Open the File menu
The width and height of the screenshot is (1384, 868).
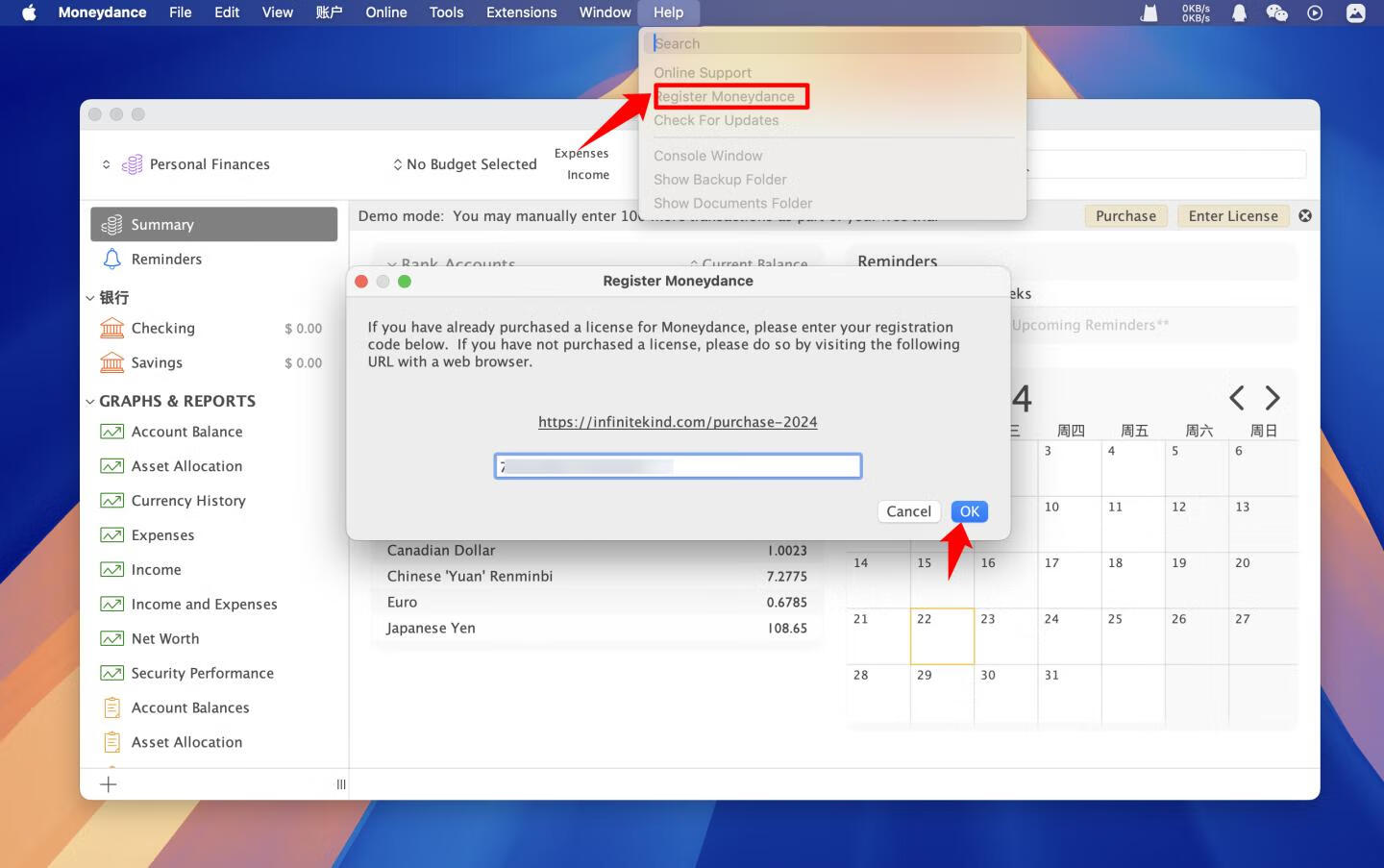coord(181,12)
